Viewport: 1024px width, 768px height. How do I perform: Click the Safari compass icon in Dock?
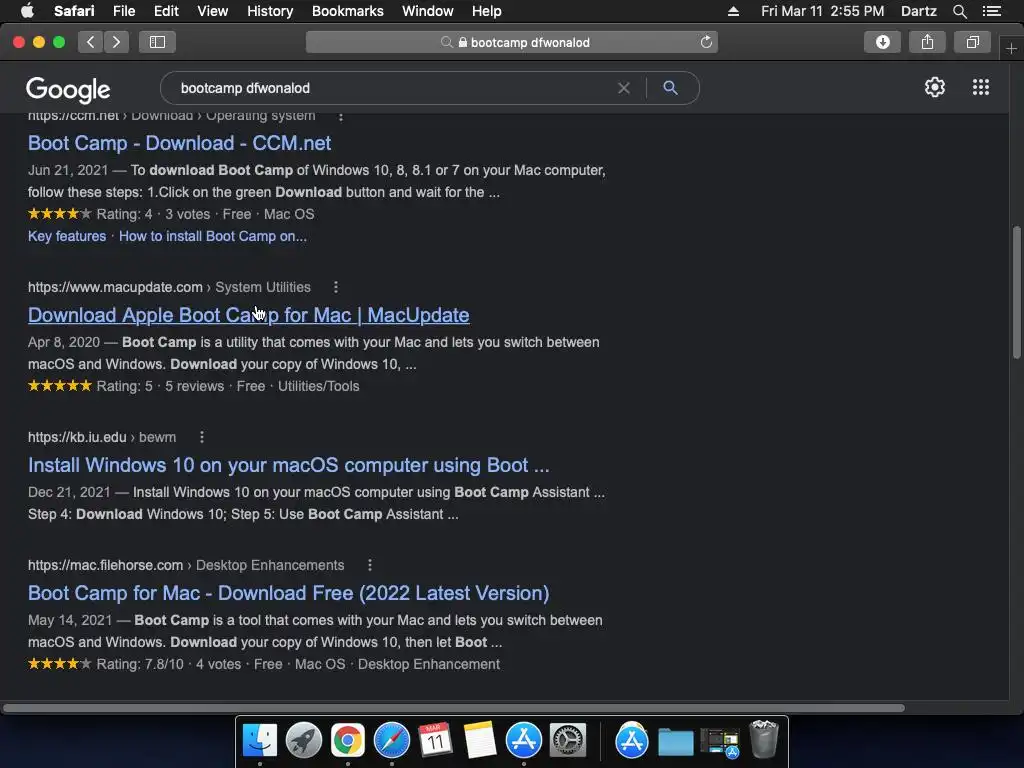[x=392, y=741]
